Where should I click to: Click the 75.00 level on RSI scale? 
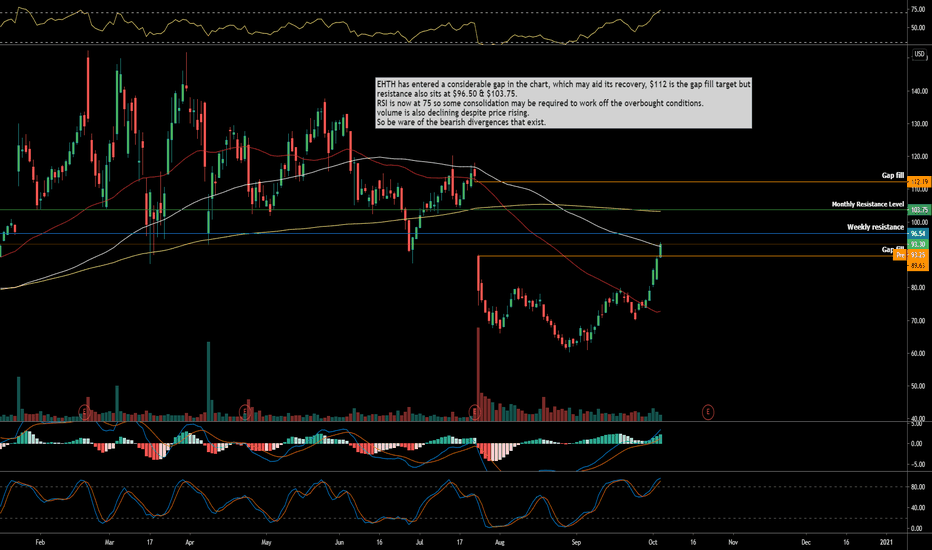click(918, 10)
